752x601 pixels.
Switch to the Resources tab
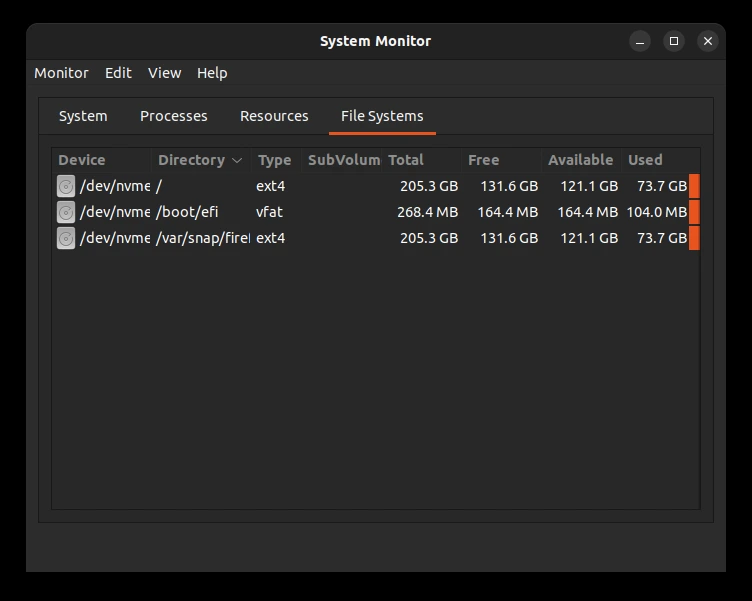274,116
